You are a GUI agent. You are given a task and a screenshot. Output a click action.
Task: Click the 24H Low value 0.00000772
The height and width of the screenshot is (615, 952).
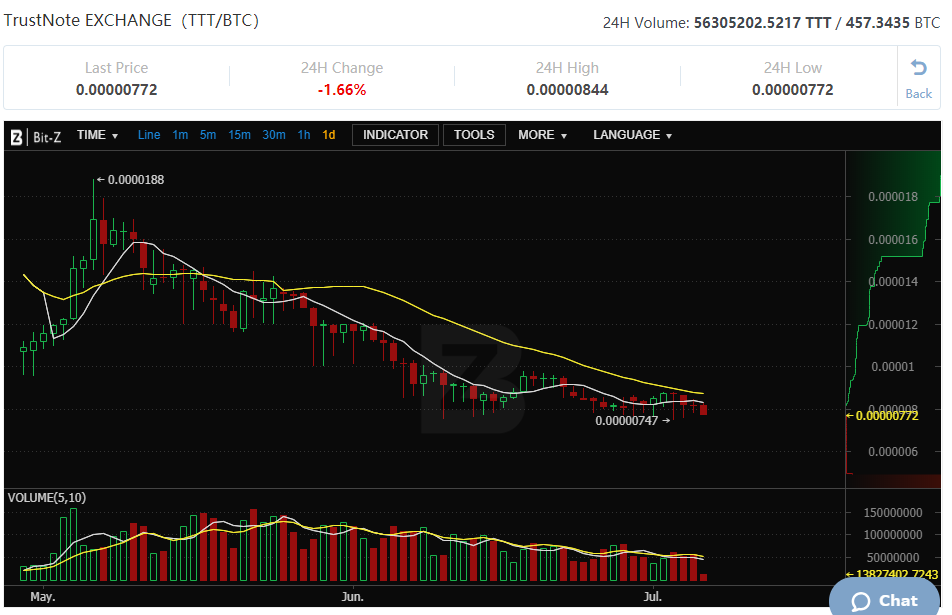coord(792,90)
